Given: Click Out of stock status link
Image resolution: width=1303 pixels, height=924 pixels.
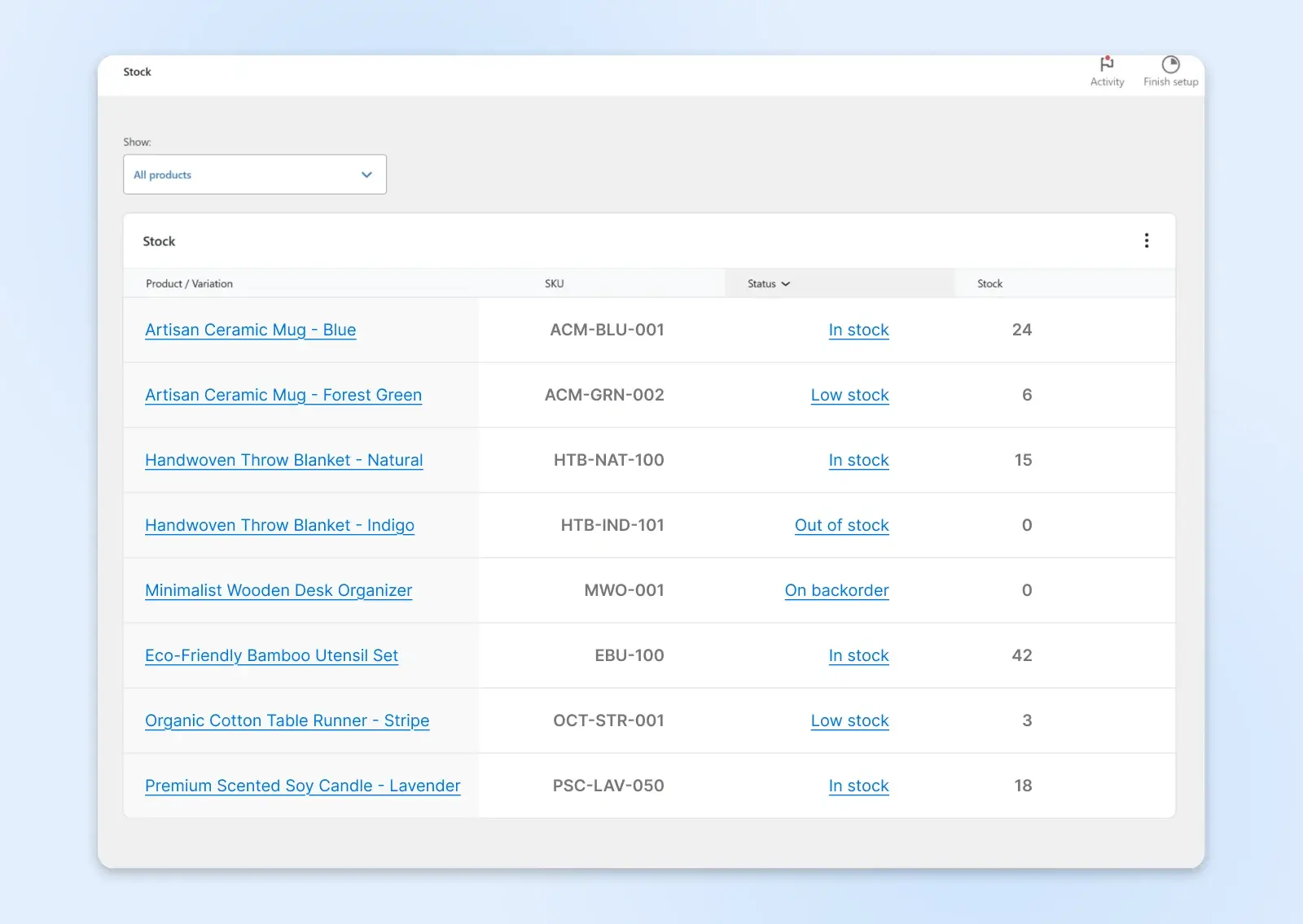Looking at the screenshot, I should pyautogui.click(x=841, y=525).
